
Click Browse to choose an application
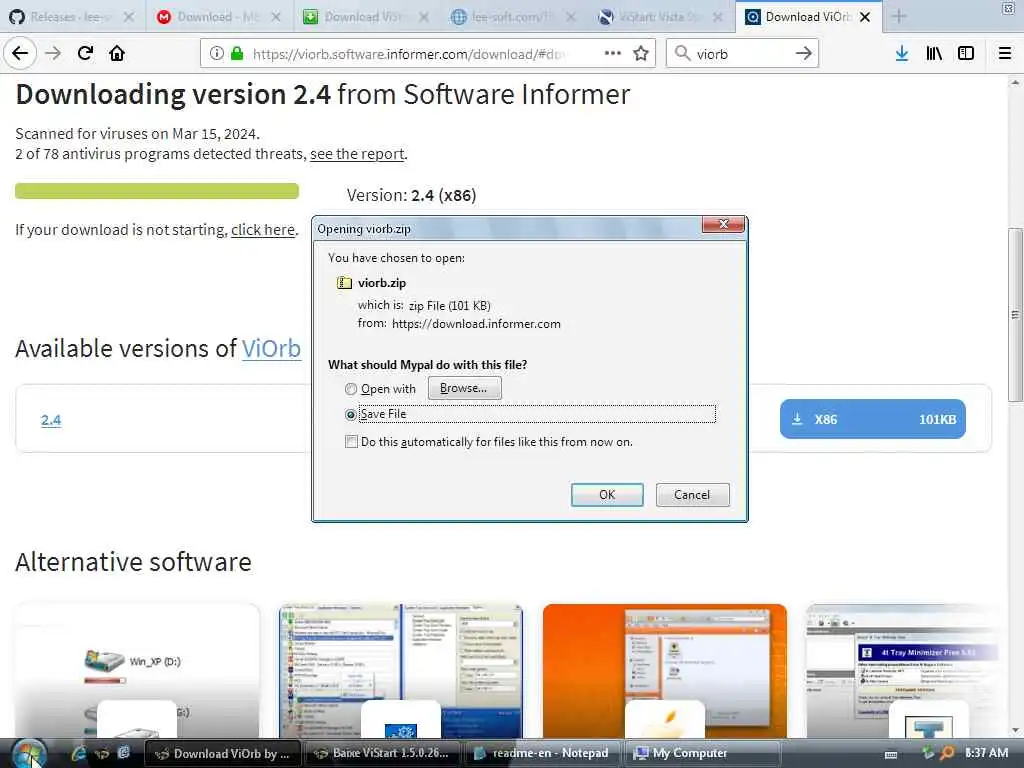coord(464,388)
